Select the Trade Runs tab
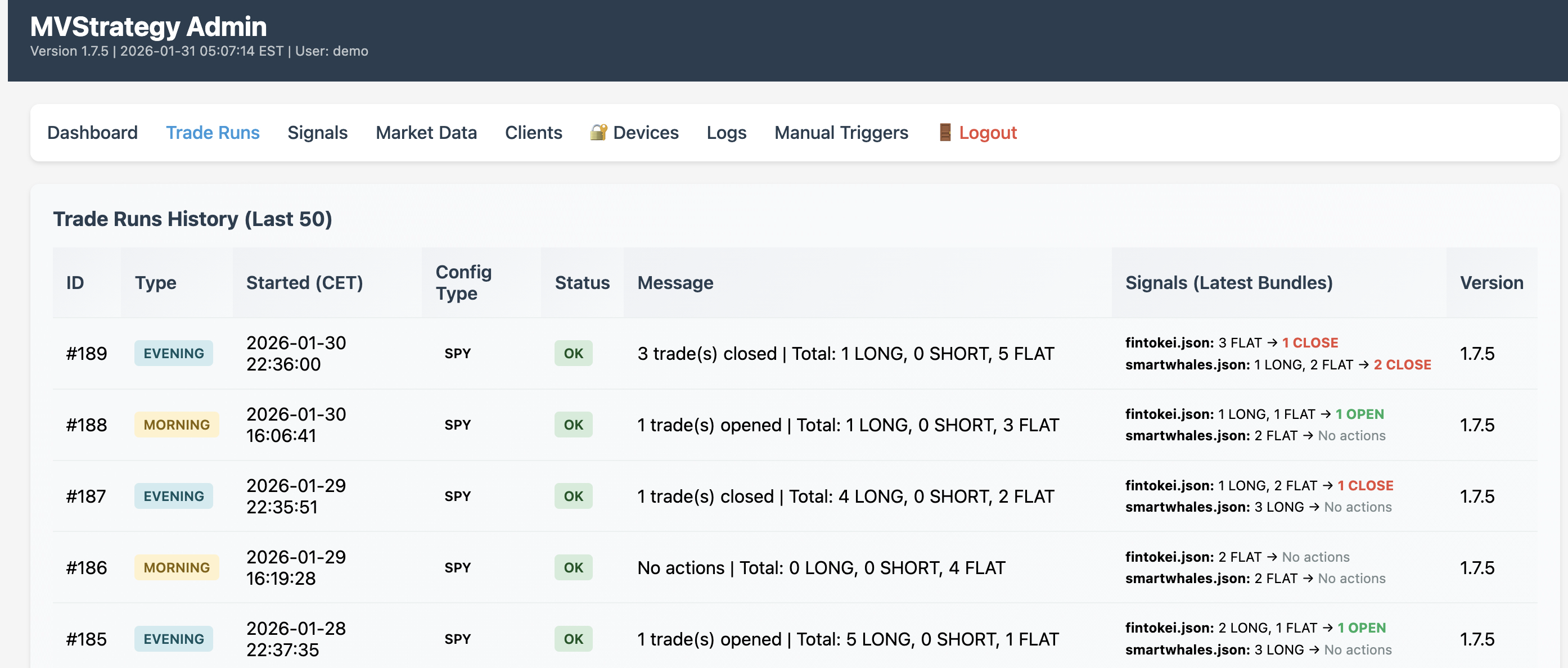 [x=213, y=132]
